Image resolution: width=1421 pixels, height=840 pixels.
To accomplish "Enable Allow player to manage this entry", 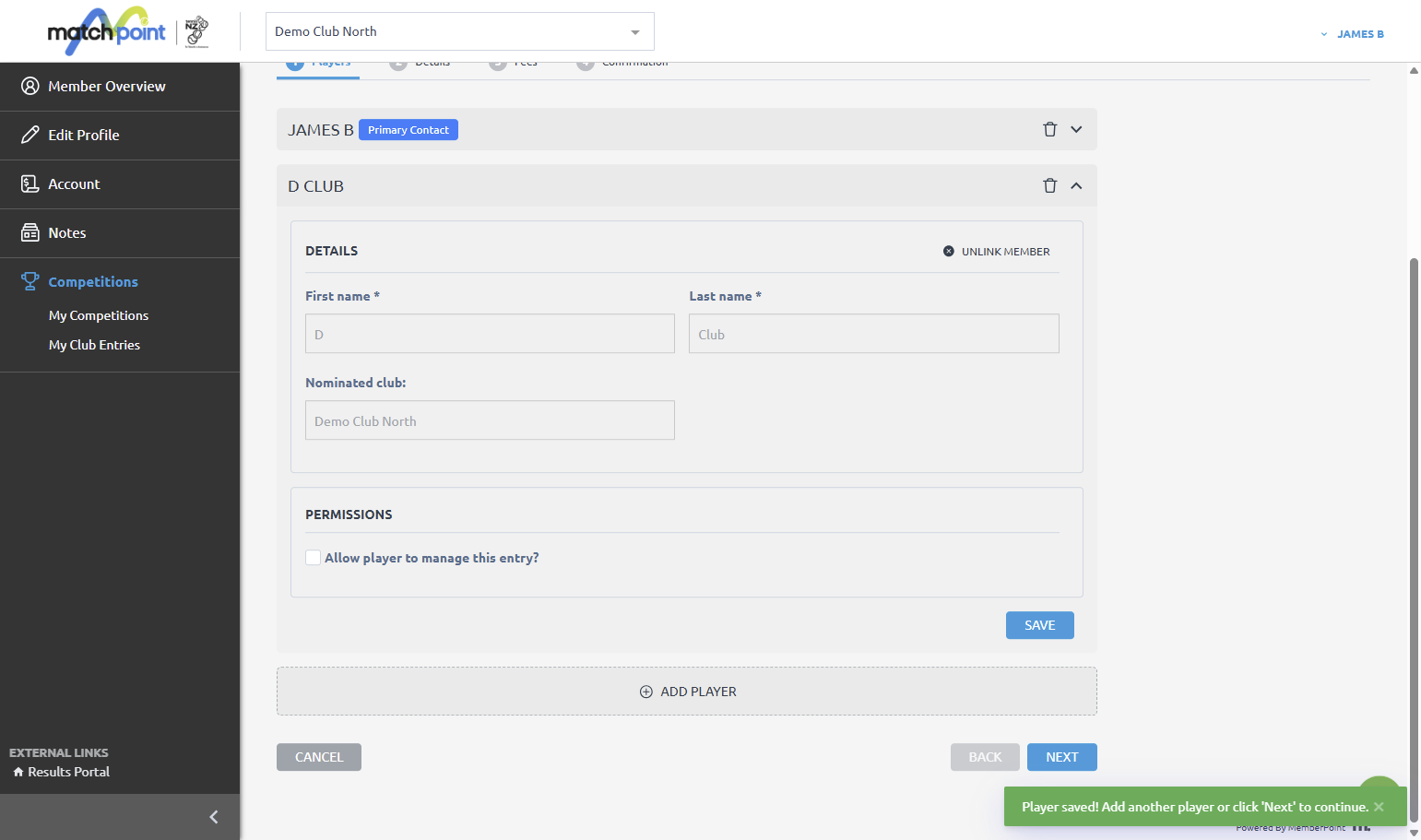I will [314, 558].
